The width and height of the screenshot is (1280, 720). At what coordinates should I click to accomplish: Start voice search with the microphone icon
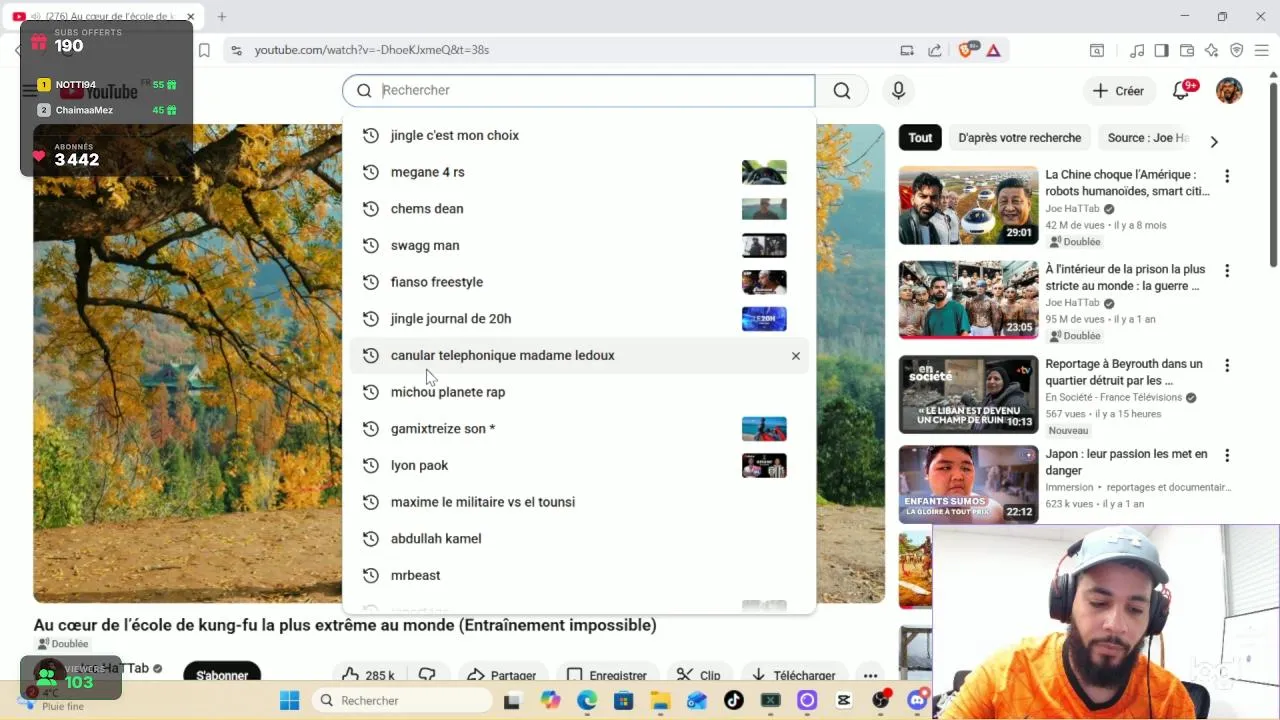[898, 91]
